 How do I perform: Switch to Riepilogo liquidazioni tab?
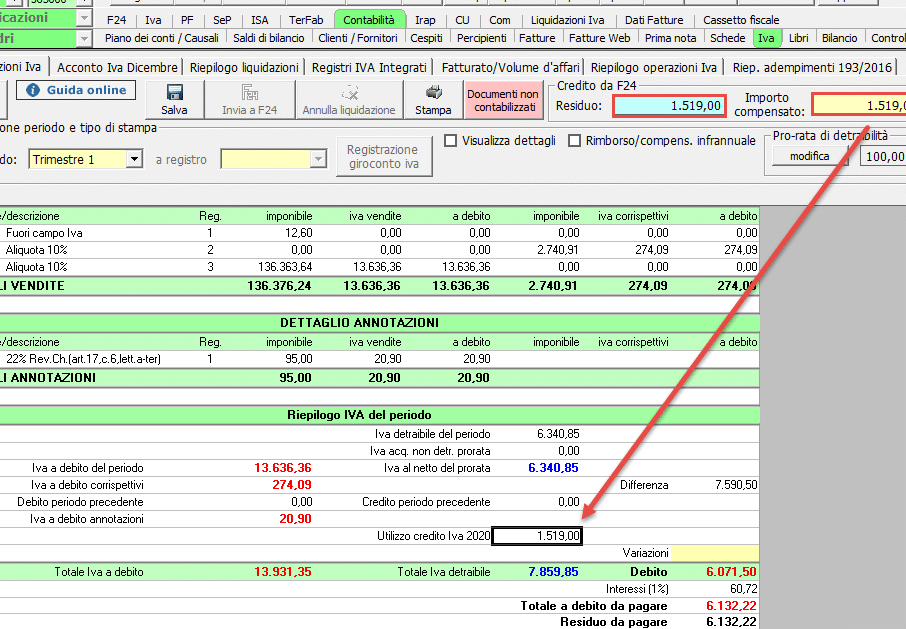pos(244,68)
